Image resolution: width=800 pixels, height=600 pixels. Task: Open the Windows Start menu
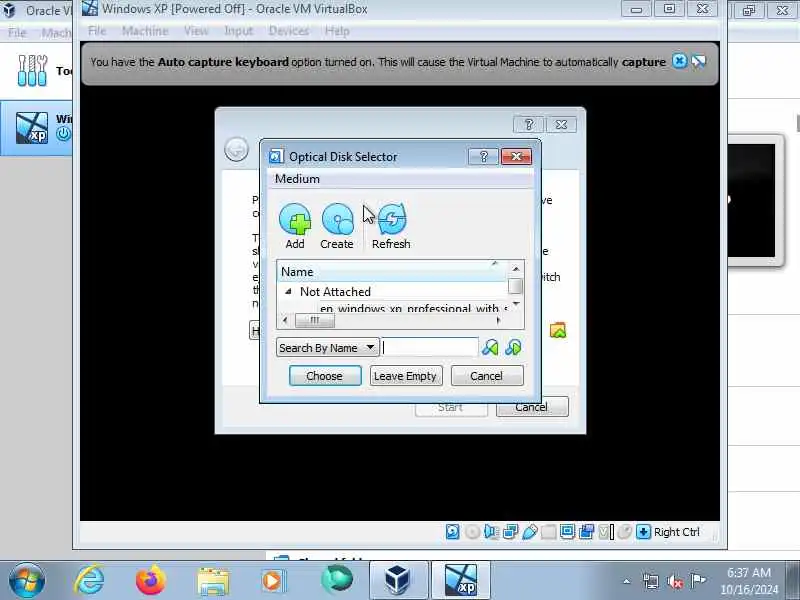coord(27,580)
